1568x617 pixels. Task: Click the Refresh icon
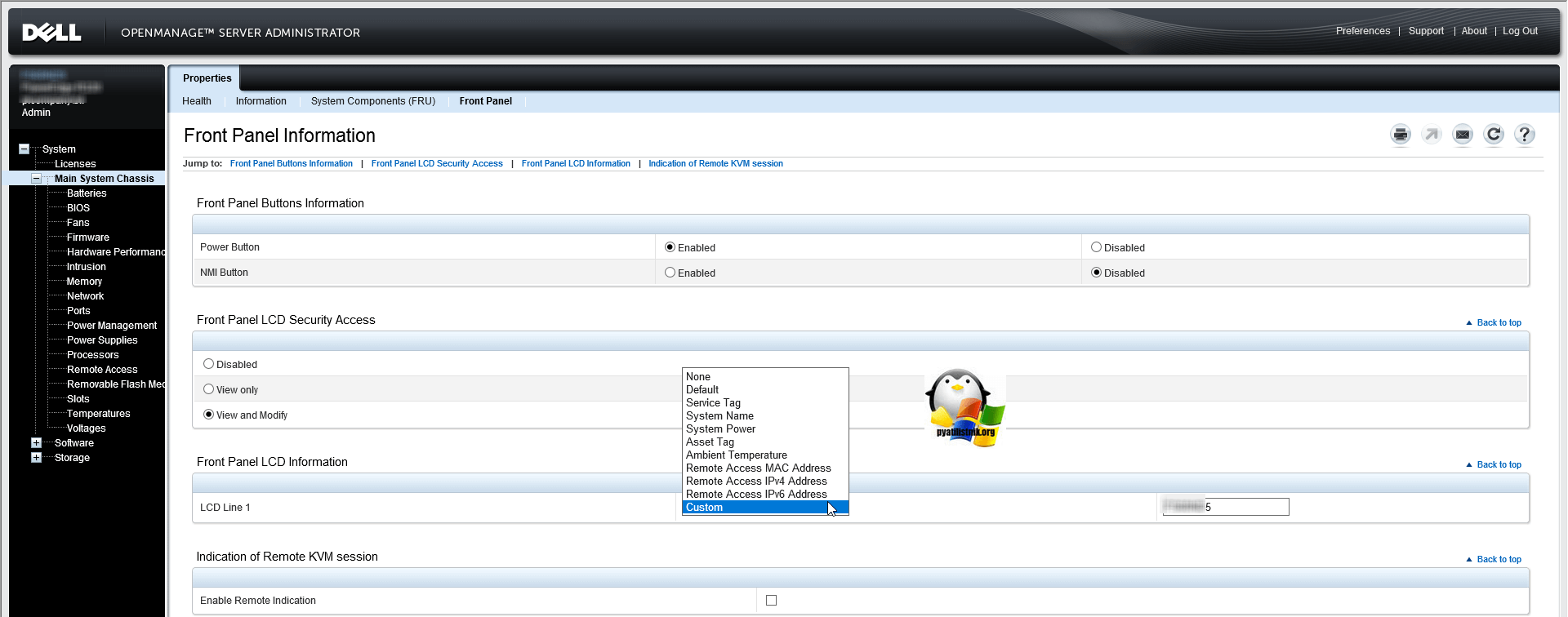1494,135
